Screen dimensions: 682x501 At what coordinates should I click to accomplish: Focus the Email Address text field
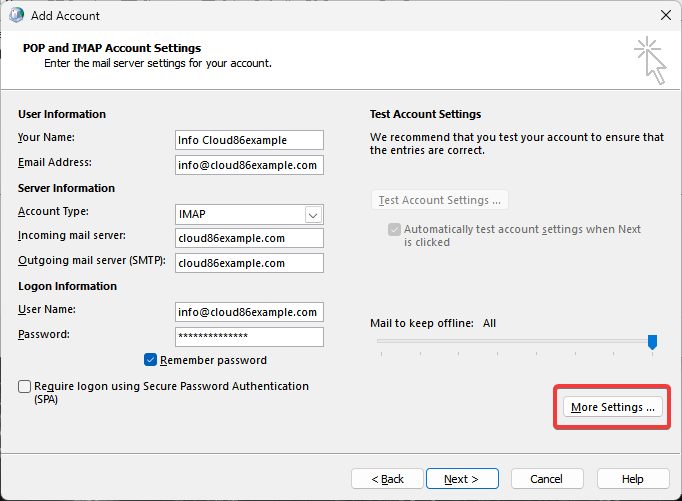point(249,165)
